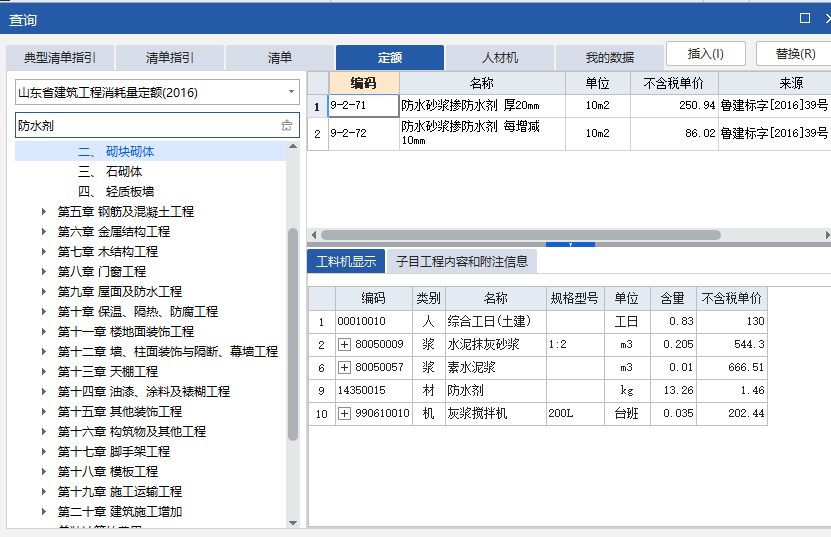Select 第十二章 墙、柱面装饰与隔断、幕墙工程
831x537 pixels.
[x=167, y=351]
